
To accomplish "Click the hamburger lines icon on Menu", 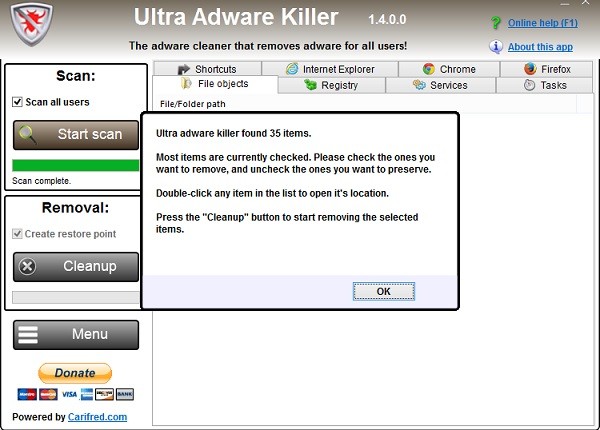I will 28,334.
